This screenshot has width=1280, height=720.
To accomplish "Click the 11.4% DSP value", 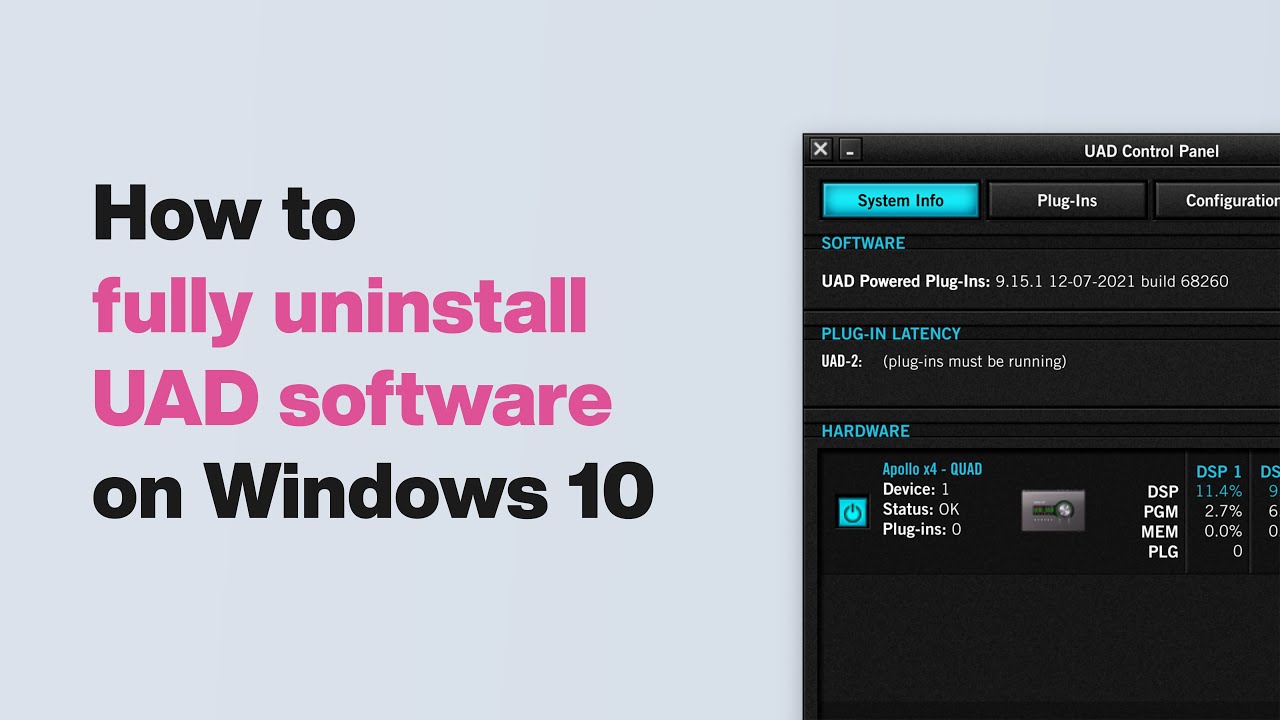I will point(1219,491).
